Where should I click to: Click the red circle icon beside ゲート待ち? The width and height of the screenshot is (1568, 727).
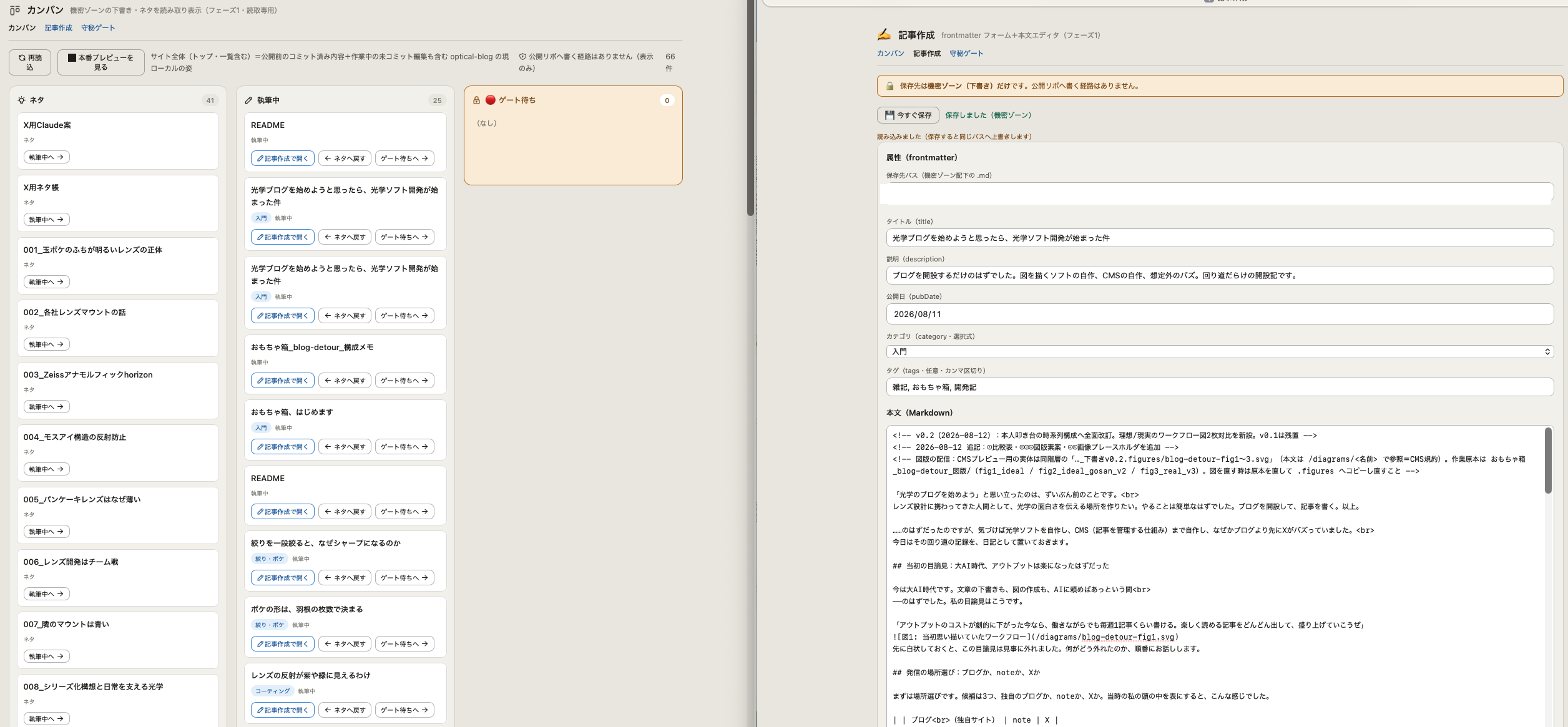coord(491,100)
